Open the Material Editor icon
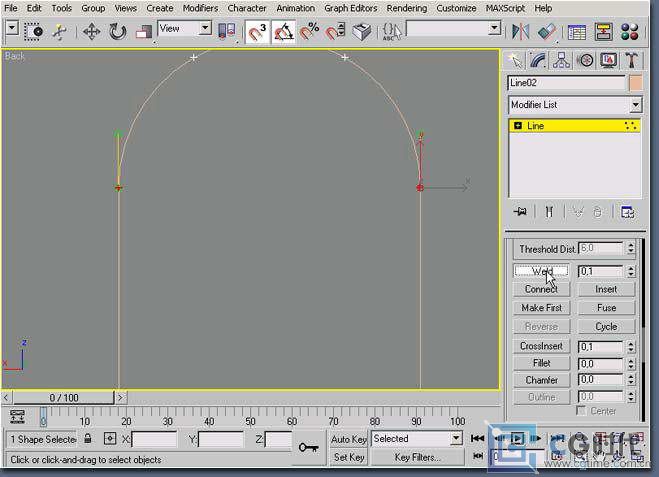The width and height of the screenshot is (659, 477). (x=630, y=32)
